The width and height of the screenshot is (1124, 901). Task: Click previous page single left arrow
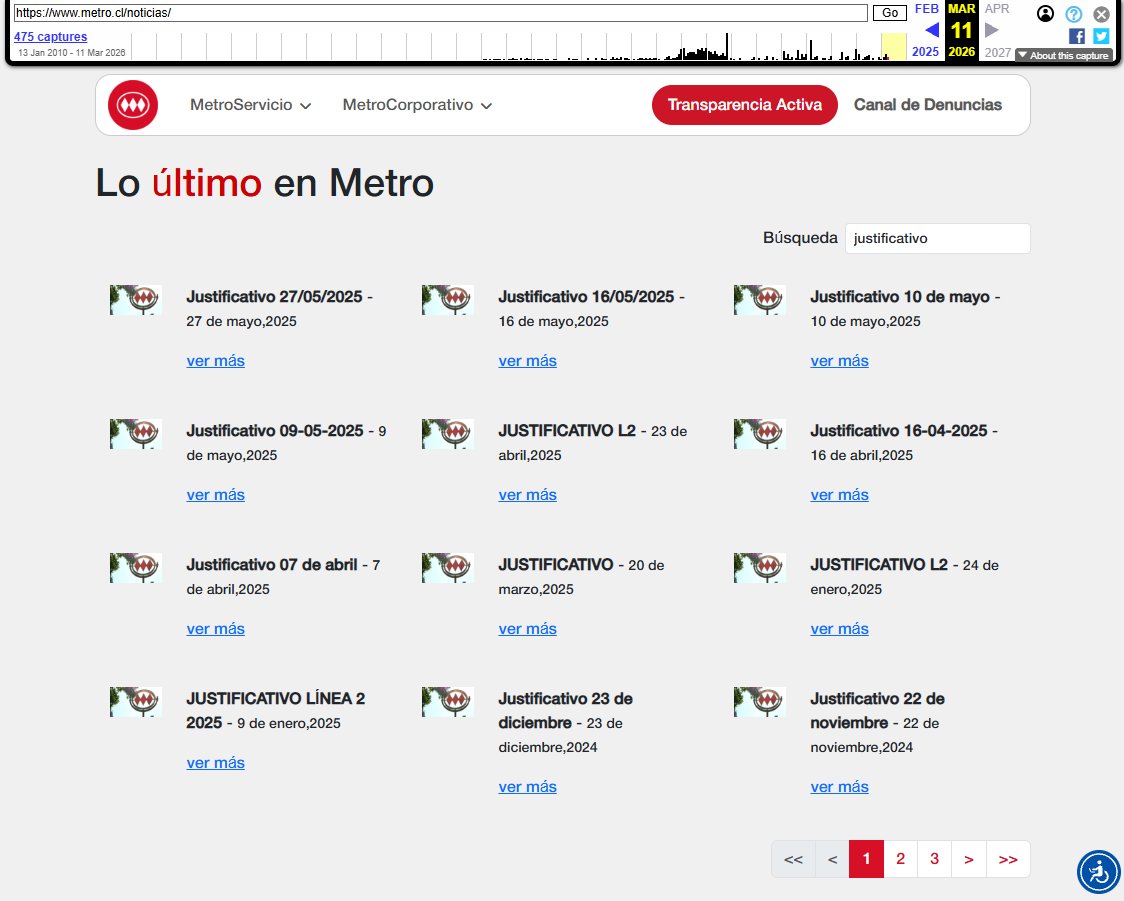pyautogui.click(x=832, y=859)
